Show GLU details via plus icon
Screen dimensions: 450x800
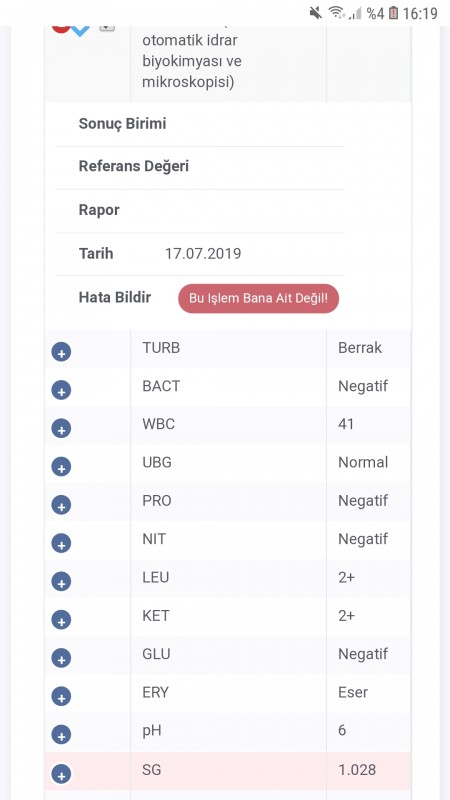(x=61, y=658)
